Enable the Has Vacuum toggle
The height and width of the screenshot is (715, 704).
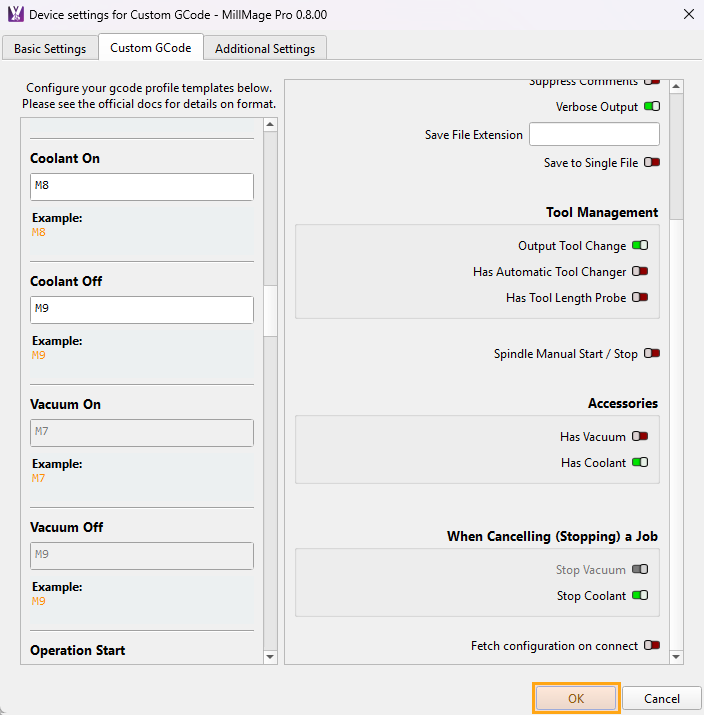point(640,437)
